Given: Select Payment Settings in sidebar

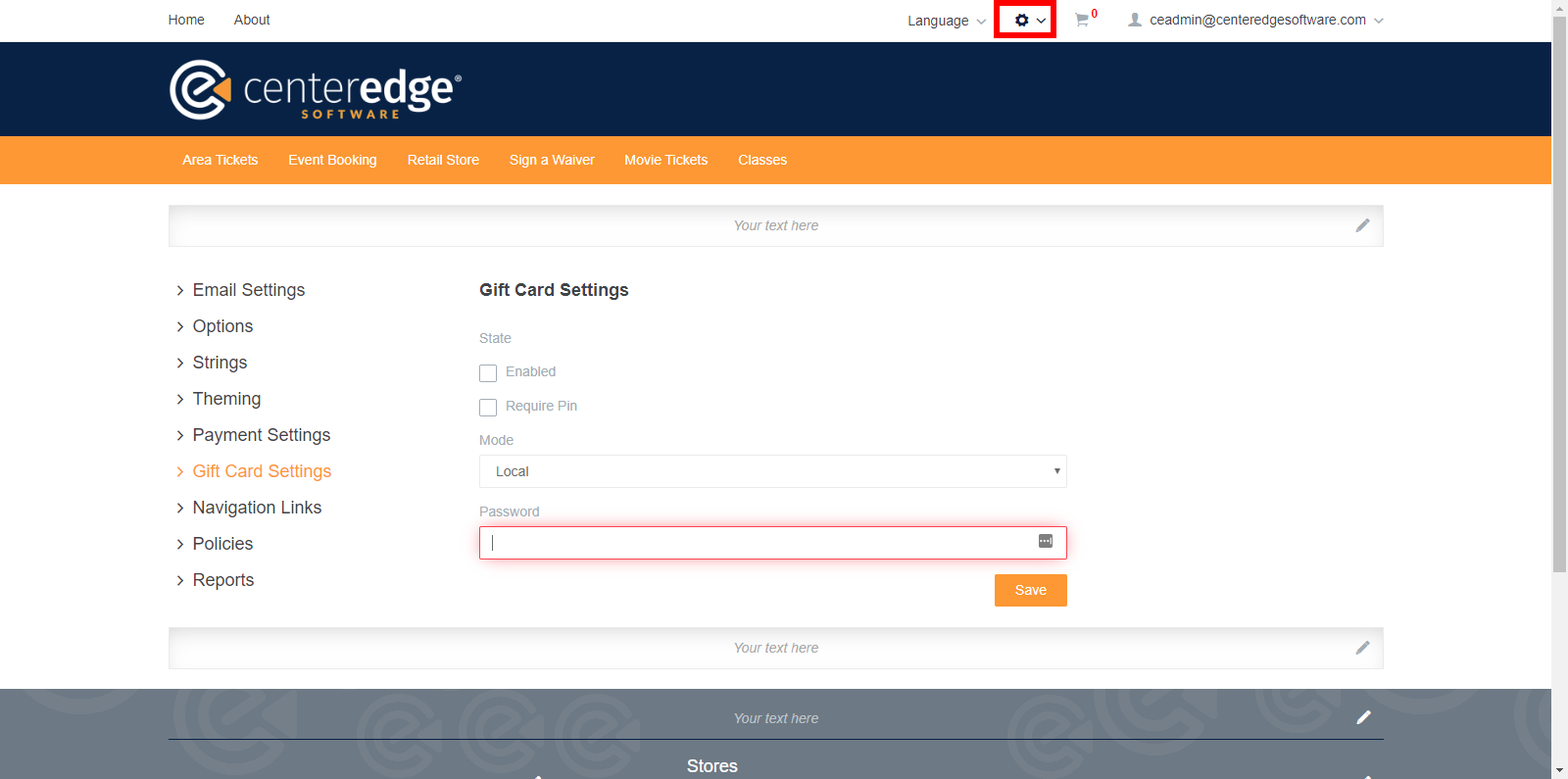Looking at the screenshot, I should point(261,435).
